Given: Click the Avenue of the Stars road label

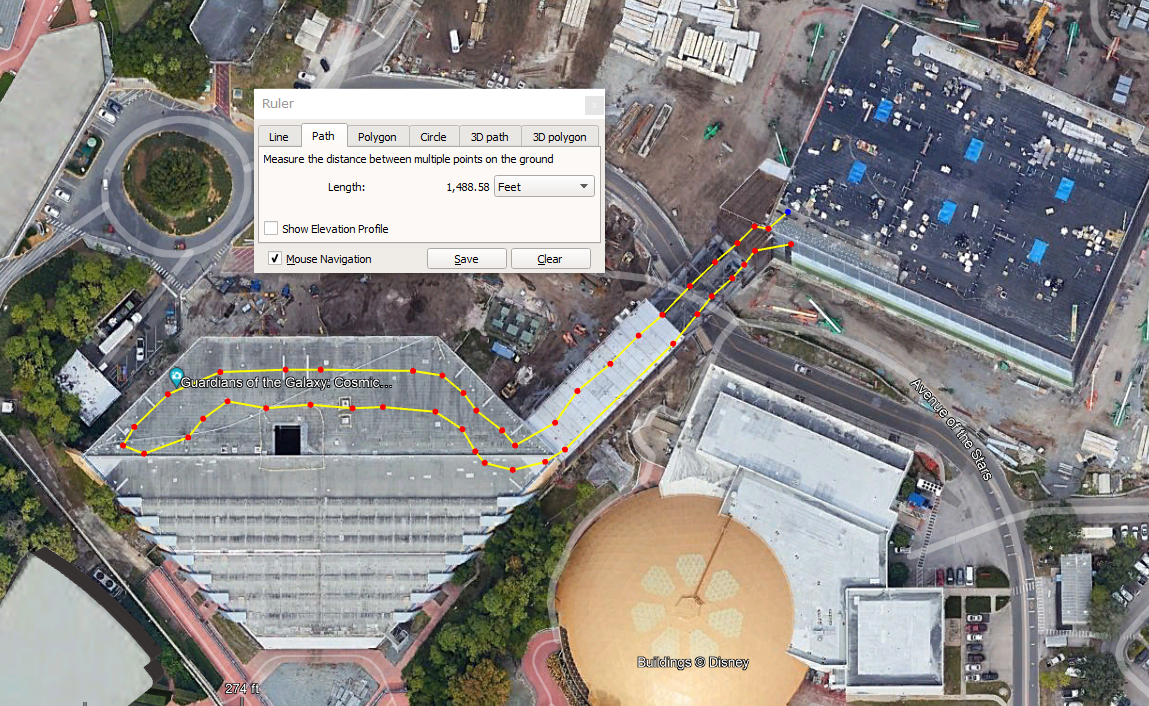Looking at the screenshot, I should [x=952, y=429].
